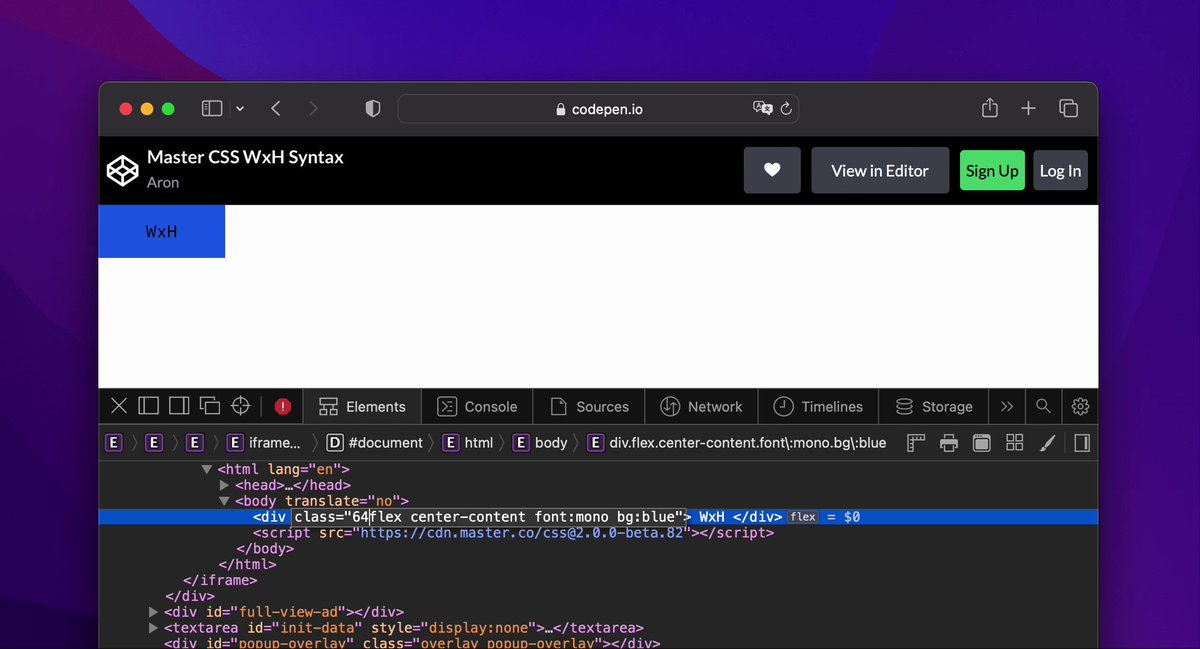Detach inspector into separate window
Viewport: 1200px width, 649px height.
(x=209, y=406)
